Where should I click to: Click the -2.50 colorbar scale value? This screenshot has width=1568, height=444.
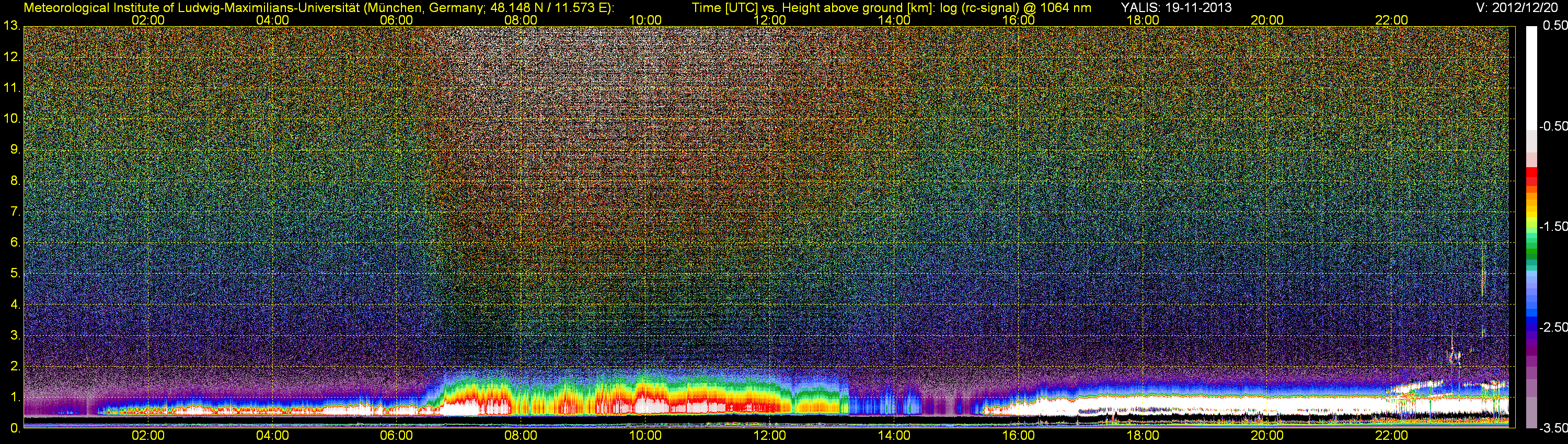(1553, 327)
